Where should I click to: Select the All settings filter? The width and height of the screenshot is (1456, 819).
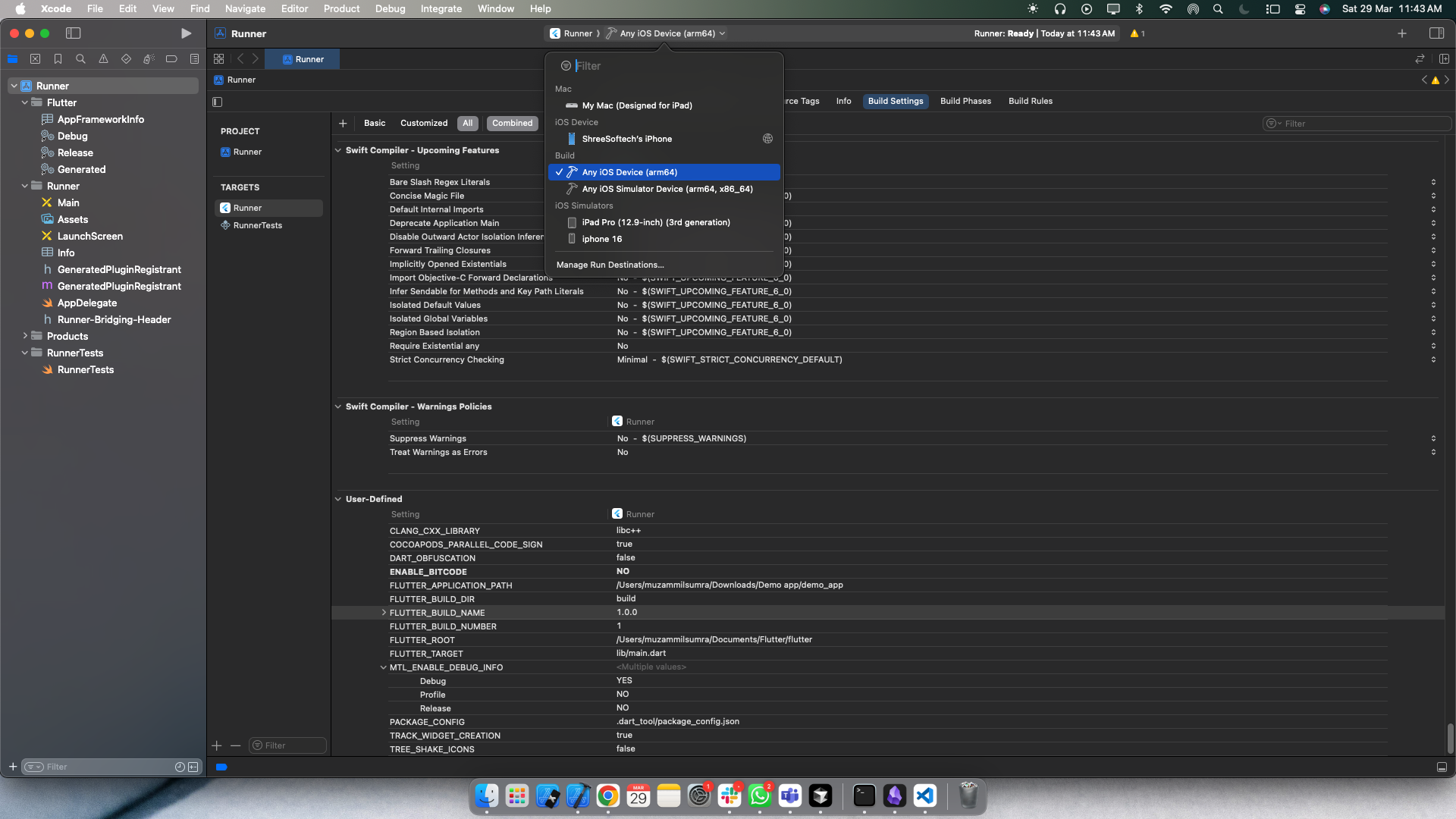pos(467,124)
